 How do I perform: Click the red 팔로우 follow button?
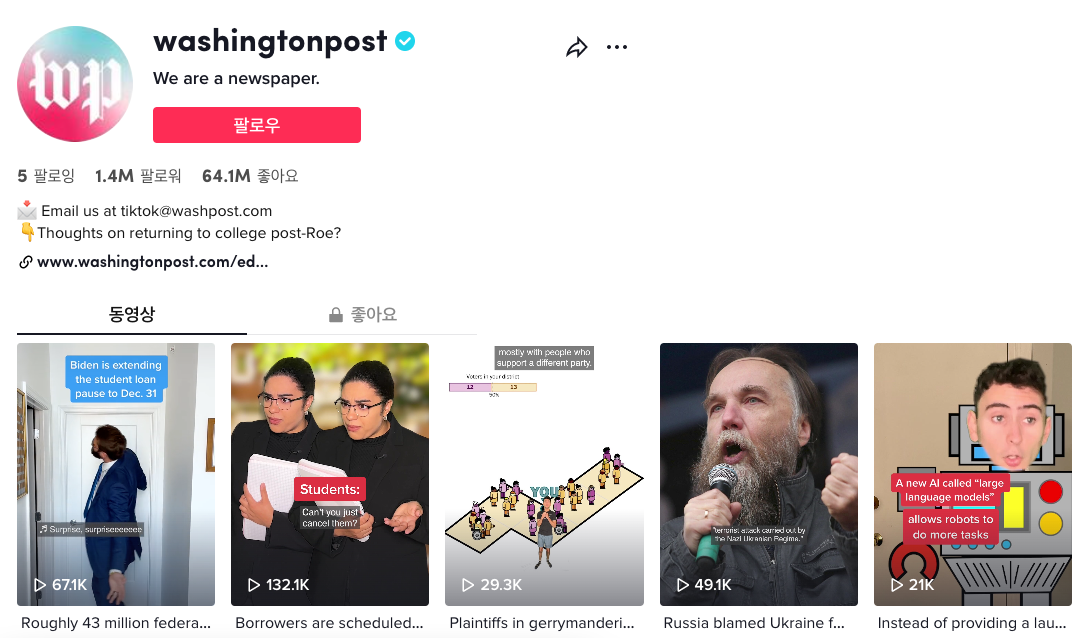[x=256, y=125]
